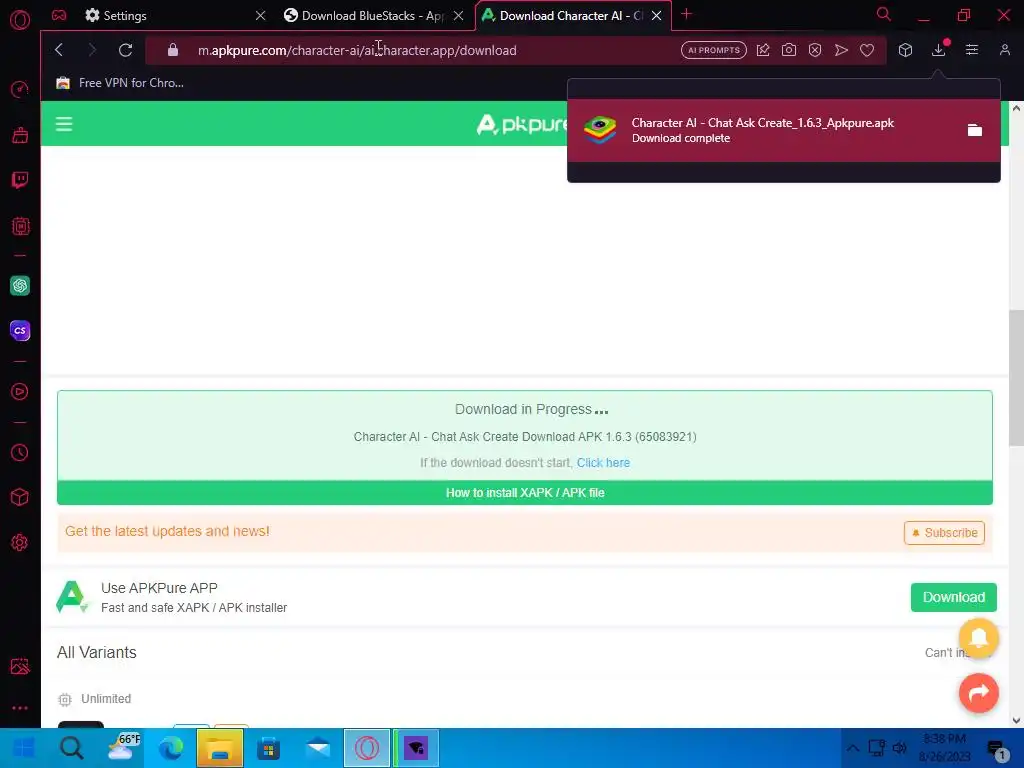The height and width of the screenshot is (768, 1024).
Task: Reload the current page
Action: click(125, 50)
